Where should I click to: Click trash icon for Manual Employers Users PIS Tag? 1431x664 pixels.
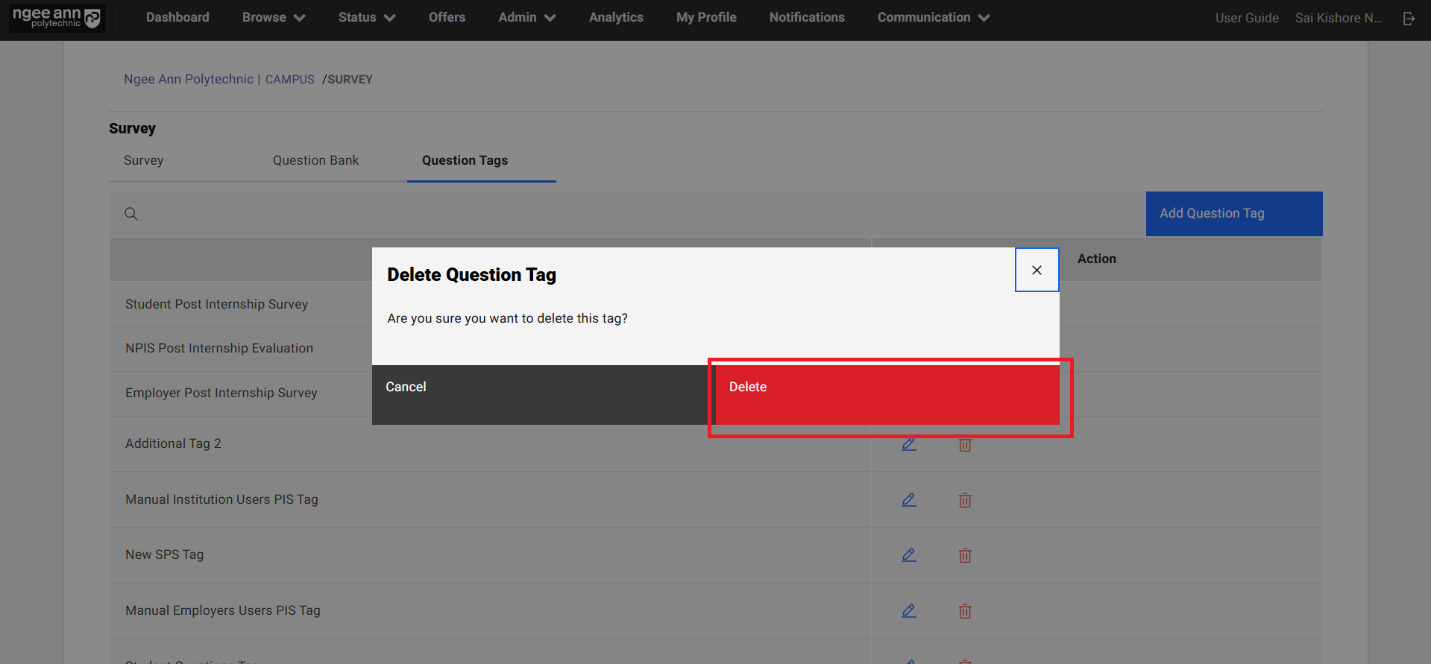click(x=965, y=610)
